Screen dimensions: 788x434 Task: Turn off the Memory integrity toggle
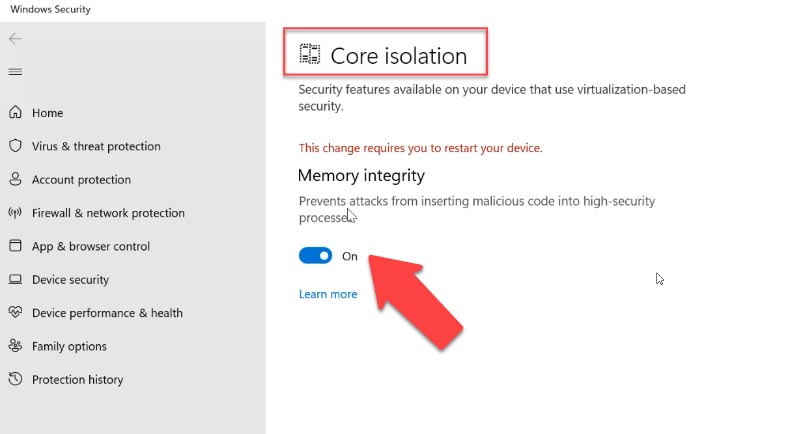coord(316,256)
